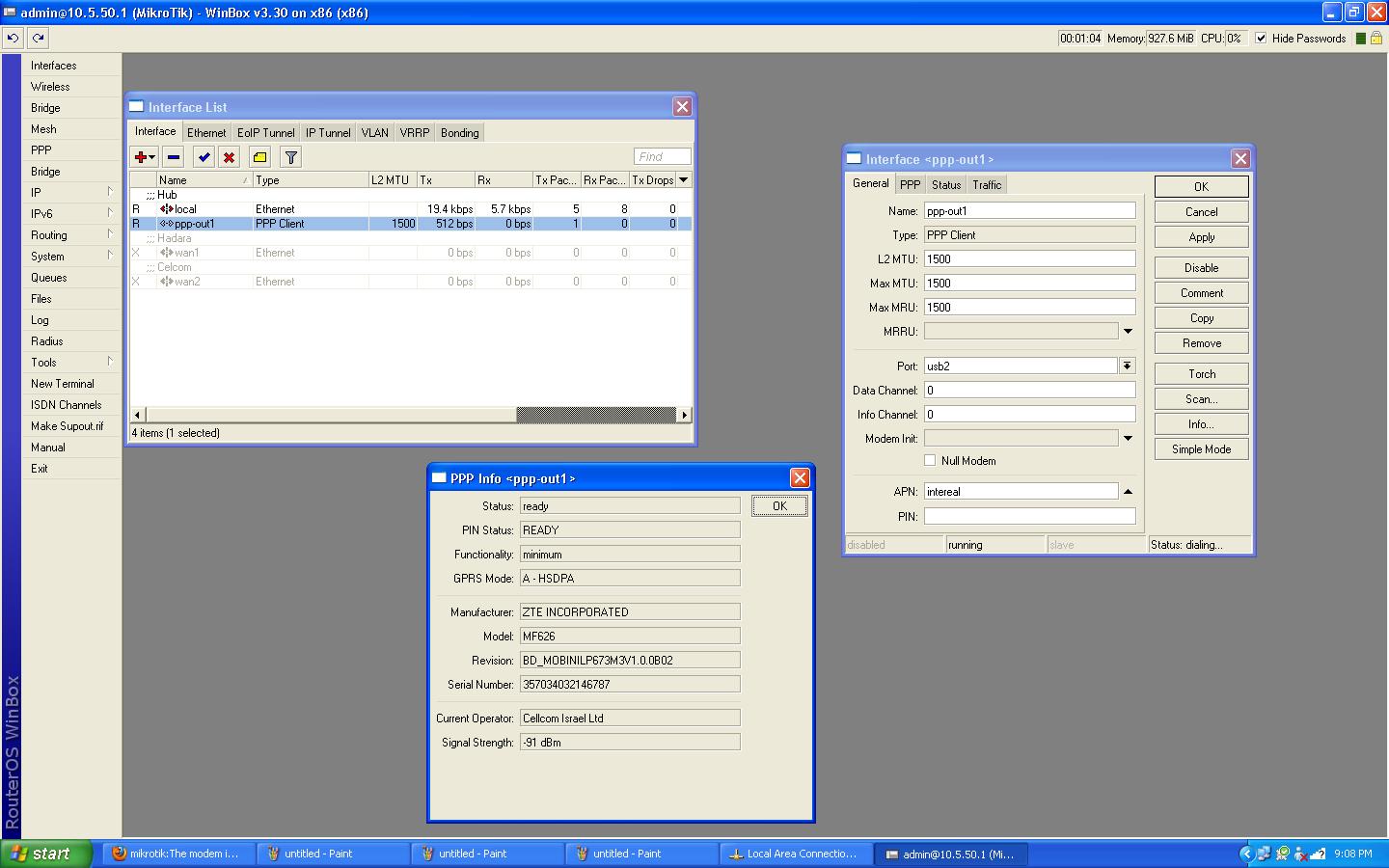Click the Undo arrow in WinBox toolbar
1389x868 pixels.
coord(13,39)
